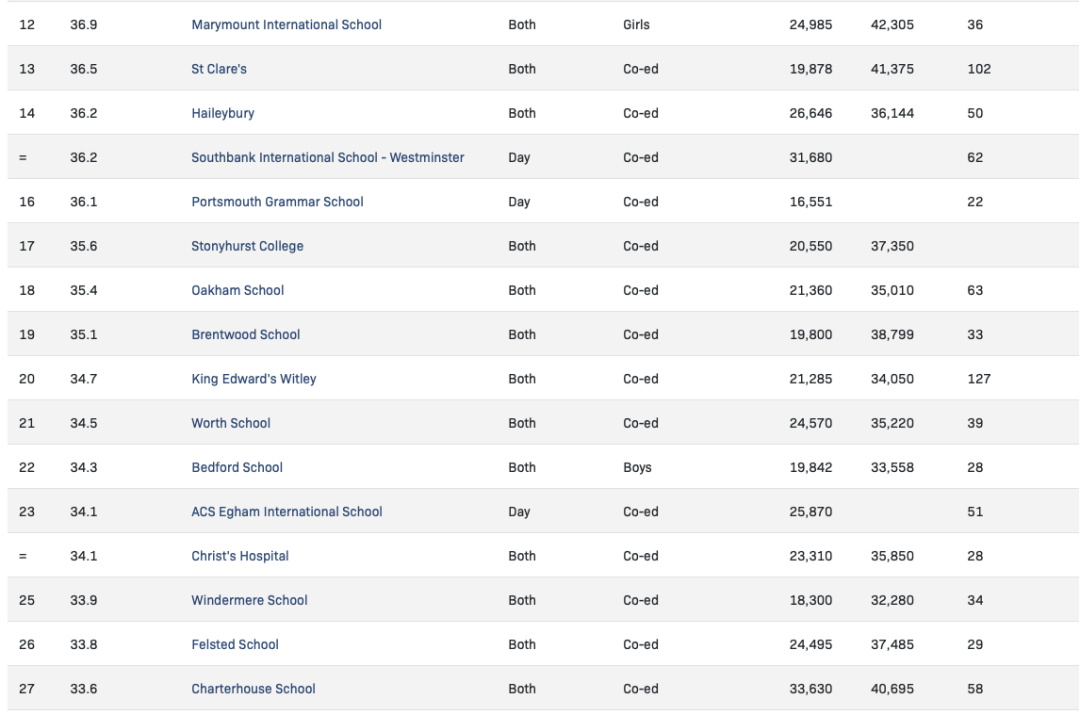1080x715 pixels.
Task: Select Christ's Hospital link
Action: click(x=240, y=556)
